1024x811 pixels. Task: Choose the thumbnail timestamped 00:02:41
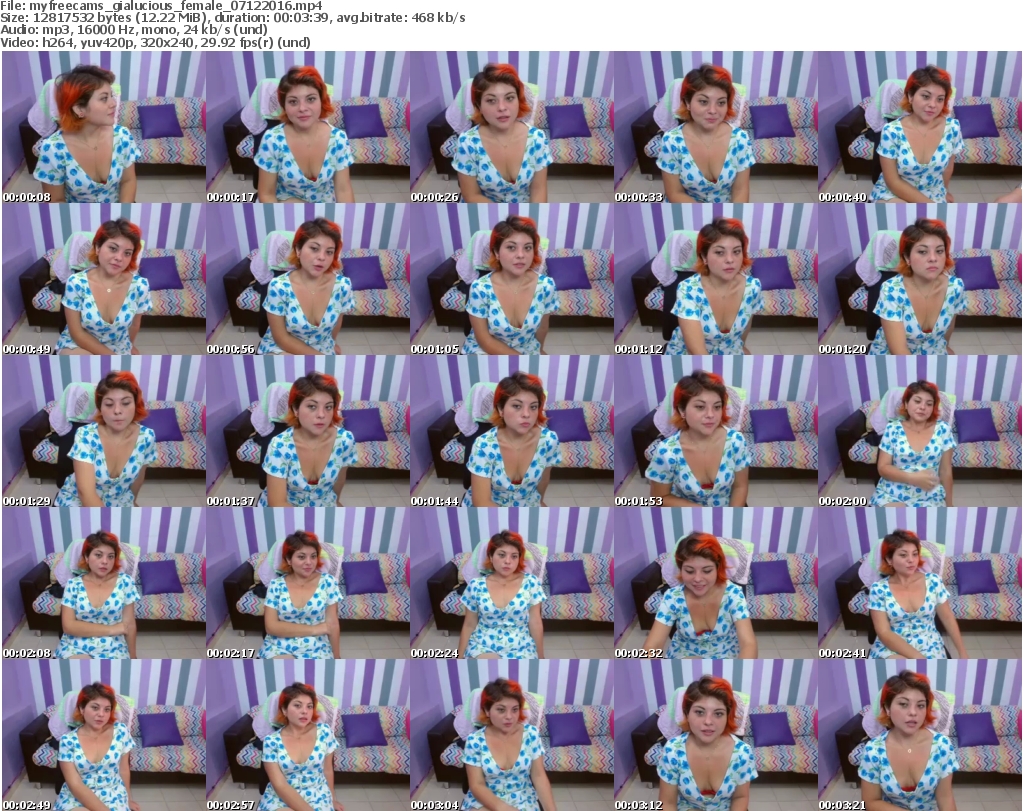pyautogui.click(x=920, y=584)
